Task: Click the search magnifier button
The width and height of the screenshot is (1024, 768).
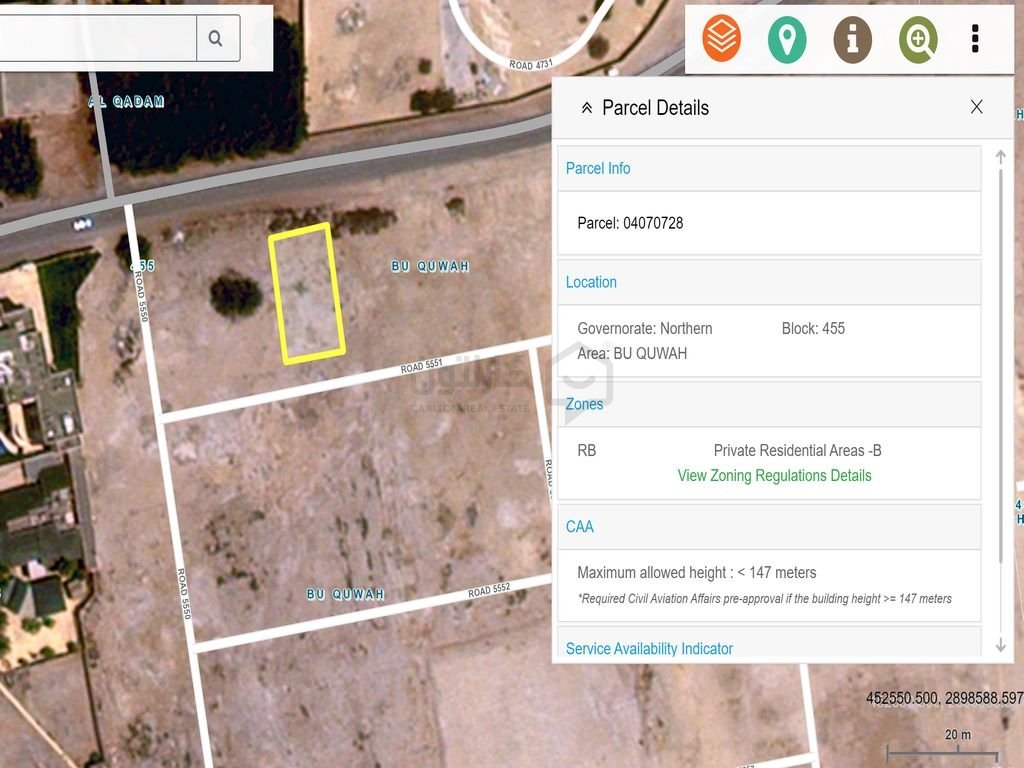Action: coord(218,39)
